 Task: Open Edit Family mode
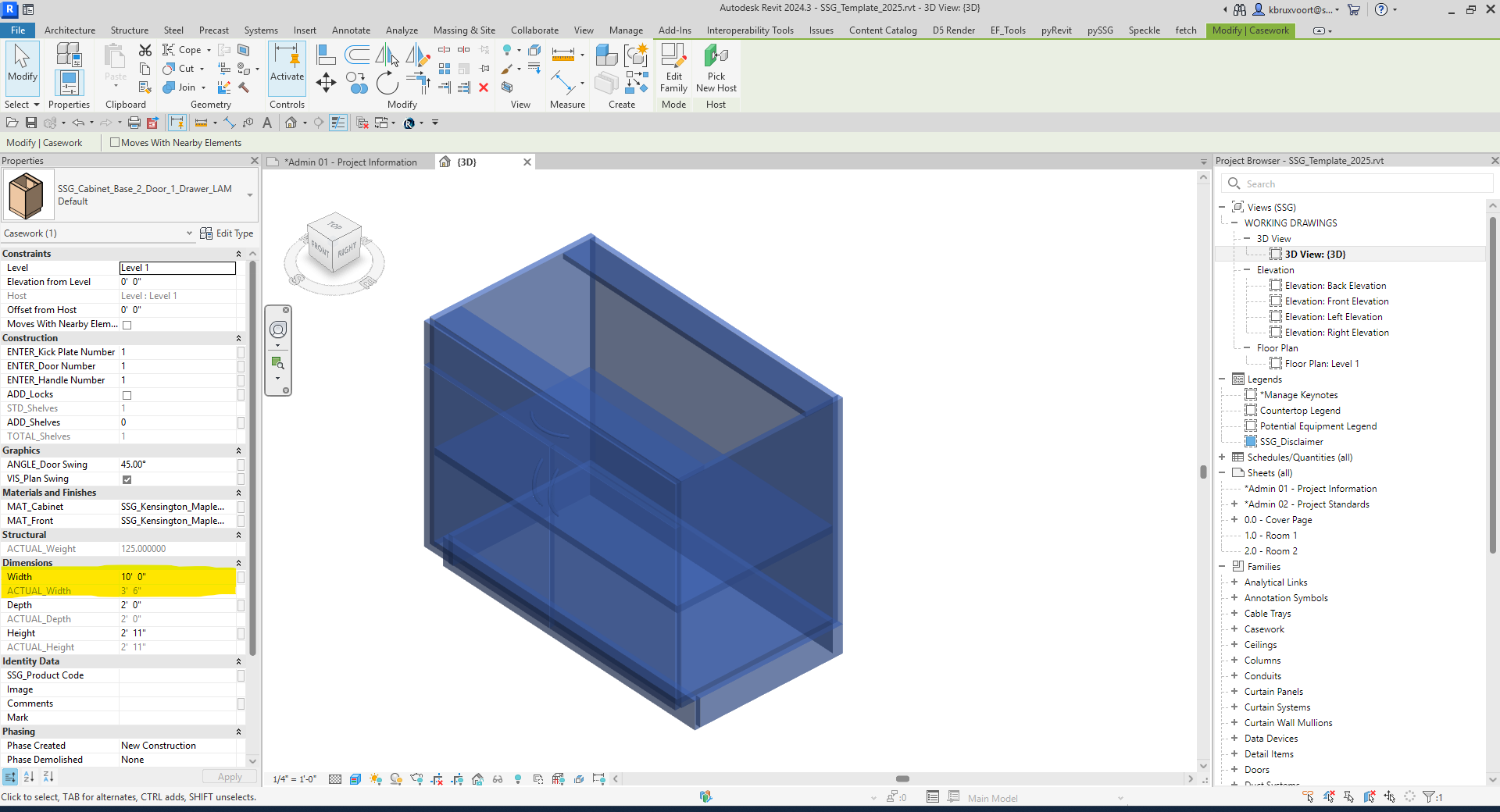[673, 69]
